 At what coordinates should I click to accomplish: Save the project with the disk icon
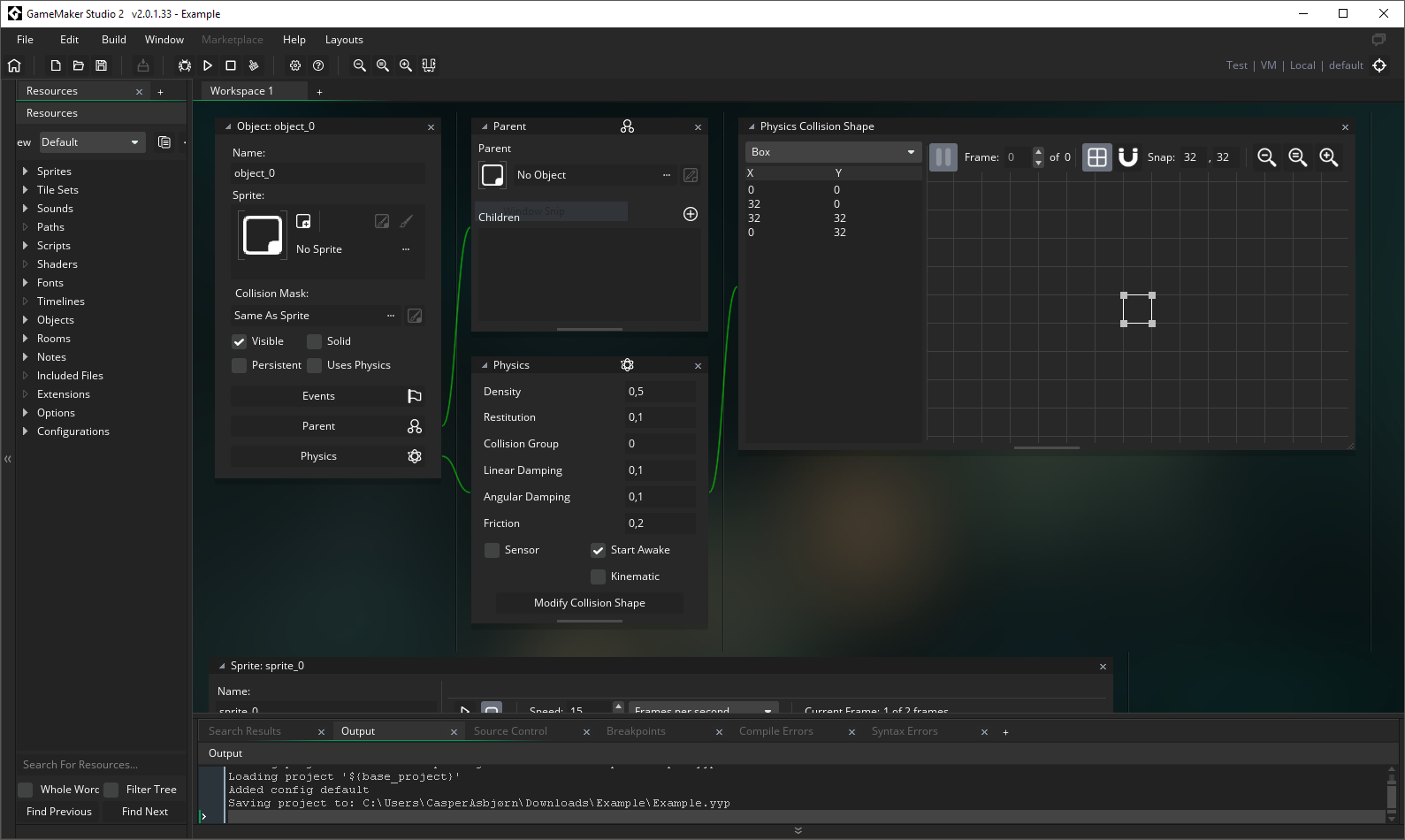click(x=101, y=65)
